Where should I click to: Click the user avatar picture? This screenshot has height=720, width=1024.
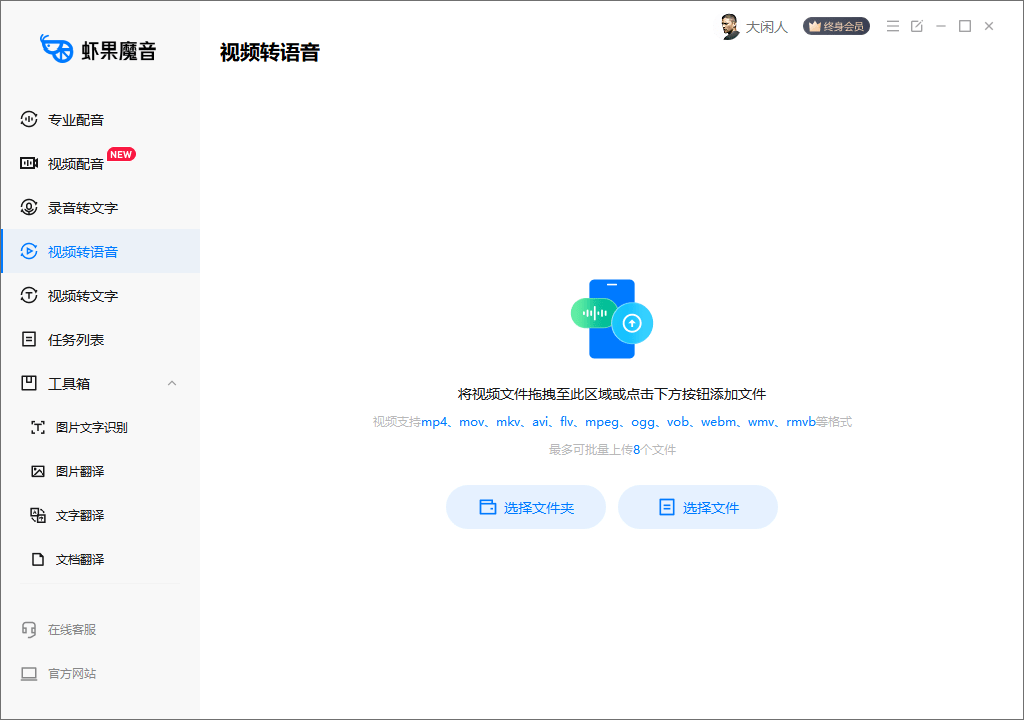(729, 27)
